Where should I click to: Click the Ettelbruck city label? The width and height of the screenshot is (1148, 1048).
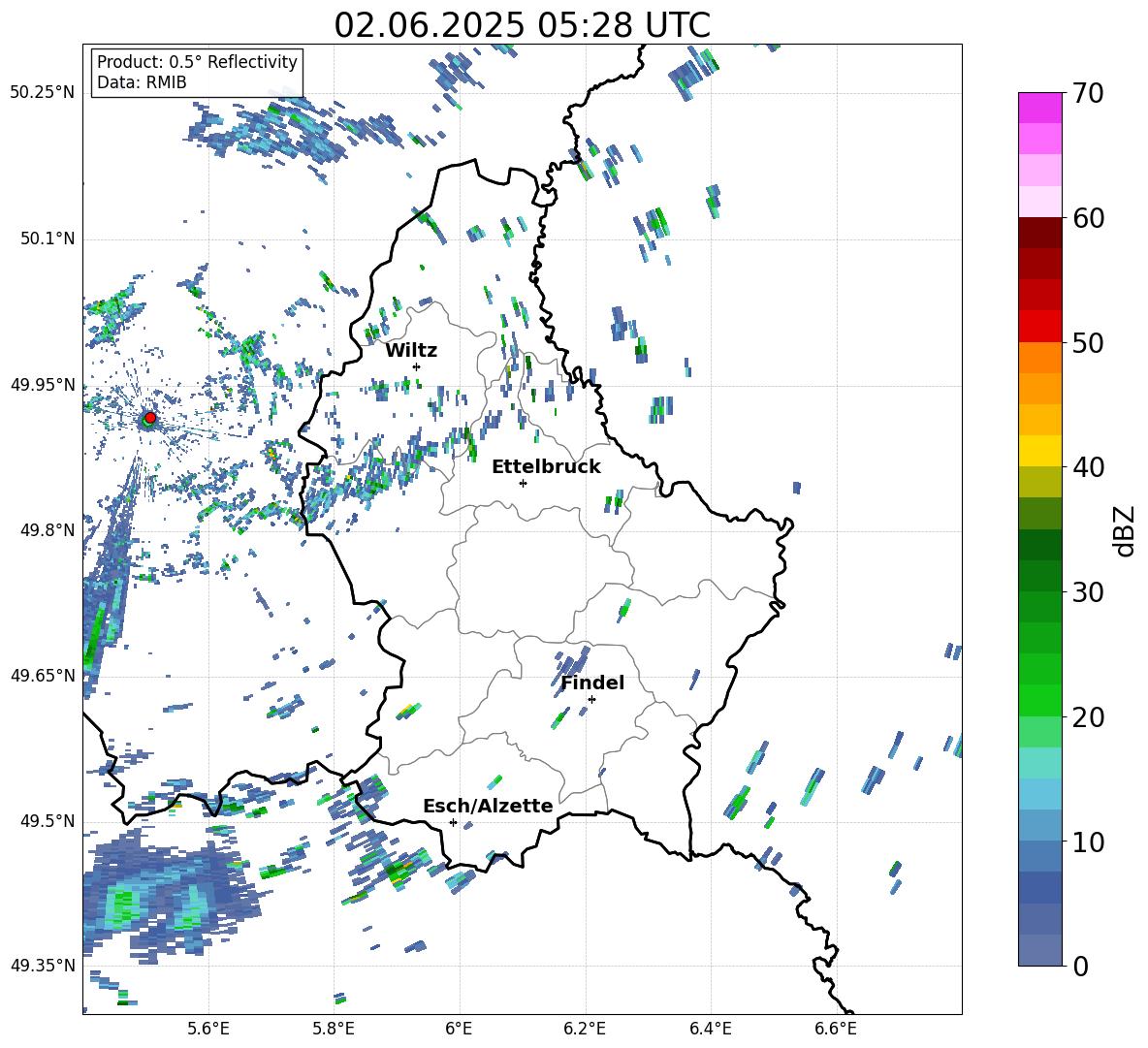pyautogui.click(x=546, y=467)
